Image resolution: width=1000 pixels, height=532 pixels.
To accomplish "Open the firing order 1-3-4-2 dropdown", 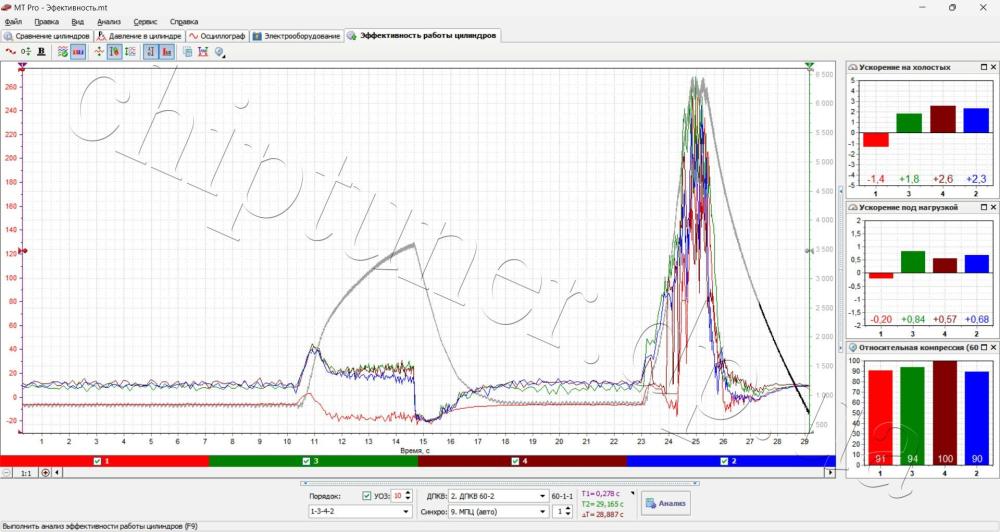I will [x=360, y=512].
